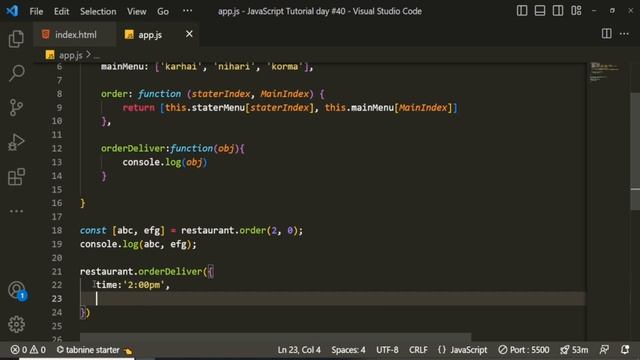Open editor More Actions menu
The image size is (640, 360).
click(x=624, y=34)
